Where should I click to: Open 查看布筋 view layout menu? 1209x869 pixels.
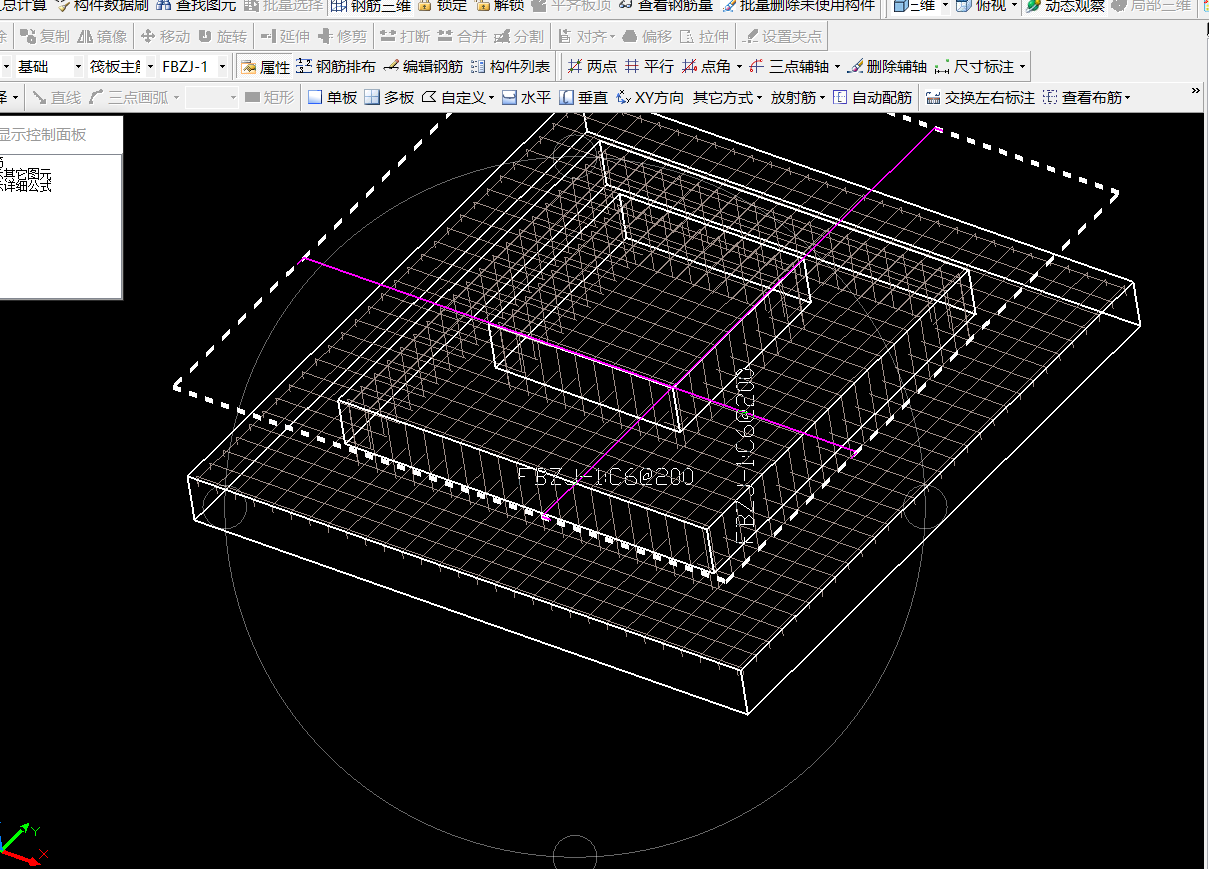1087,97
